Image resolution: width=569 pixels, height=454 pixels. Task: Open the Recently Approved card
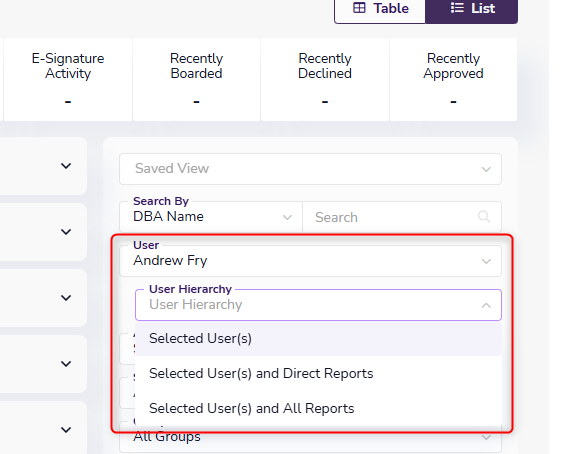[453, 79]
